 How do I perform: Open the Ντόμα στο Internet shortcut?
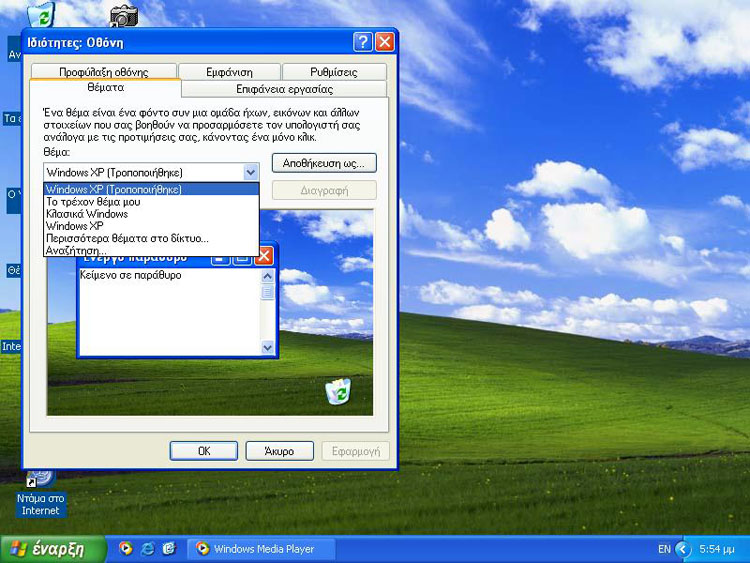[x=40, y=495]
